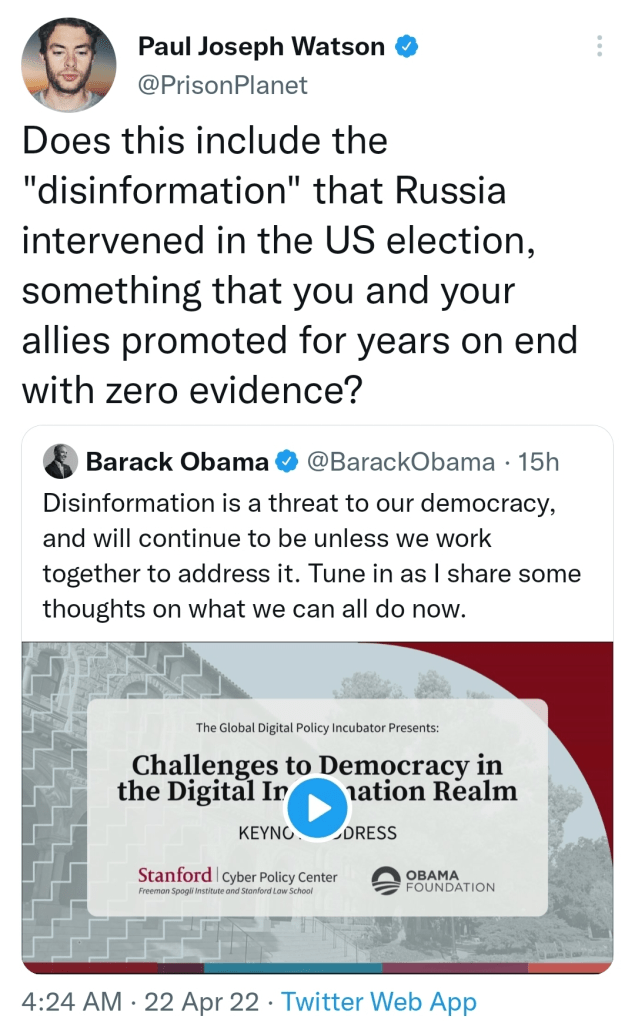Click Barack Obama's small avatar in quoted tweet
635x1023 pixels.
(x=61, y=461)
